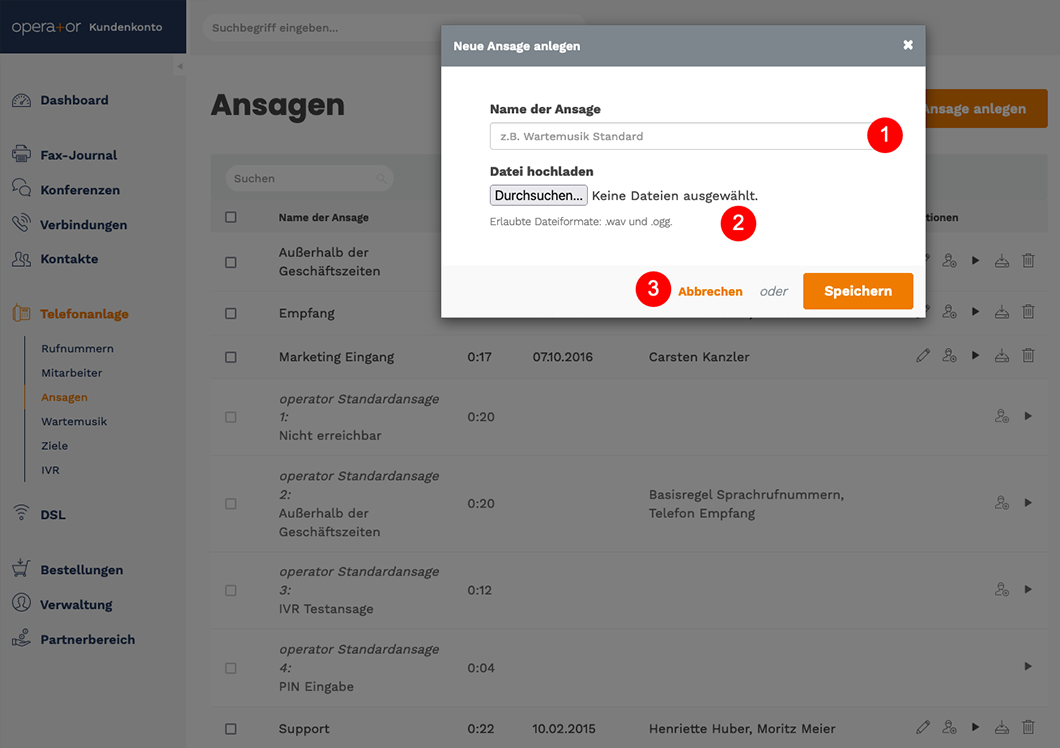Delete the Marketing Eingang trash icon
The height and width of the screenshot is (748, 1060).
[1028, 355]
